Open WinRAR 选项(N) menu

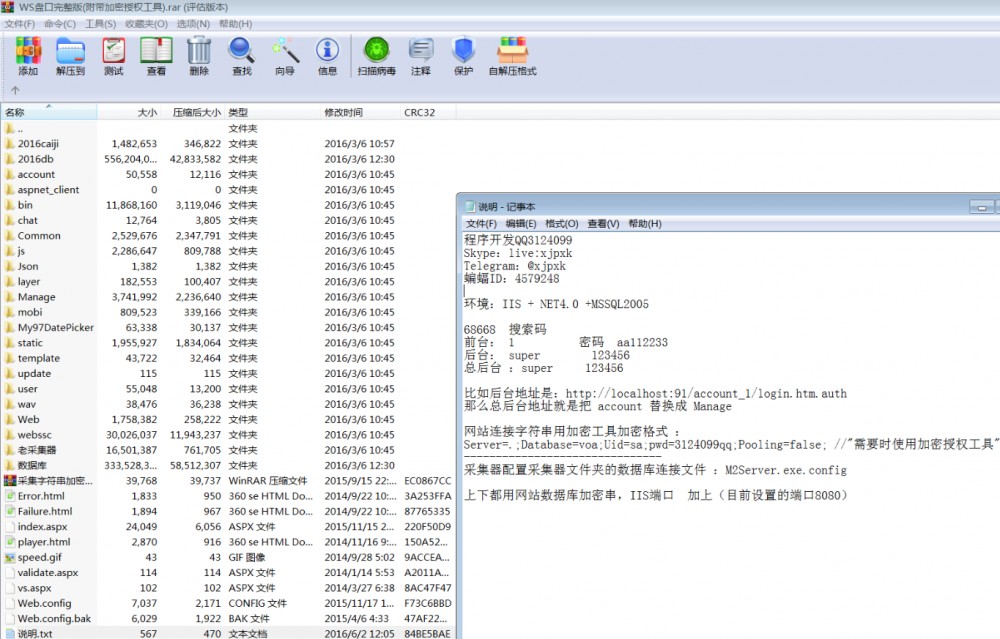[x=193, y=24]
